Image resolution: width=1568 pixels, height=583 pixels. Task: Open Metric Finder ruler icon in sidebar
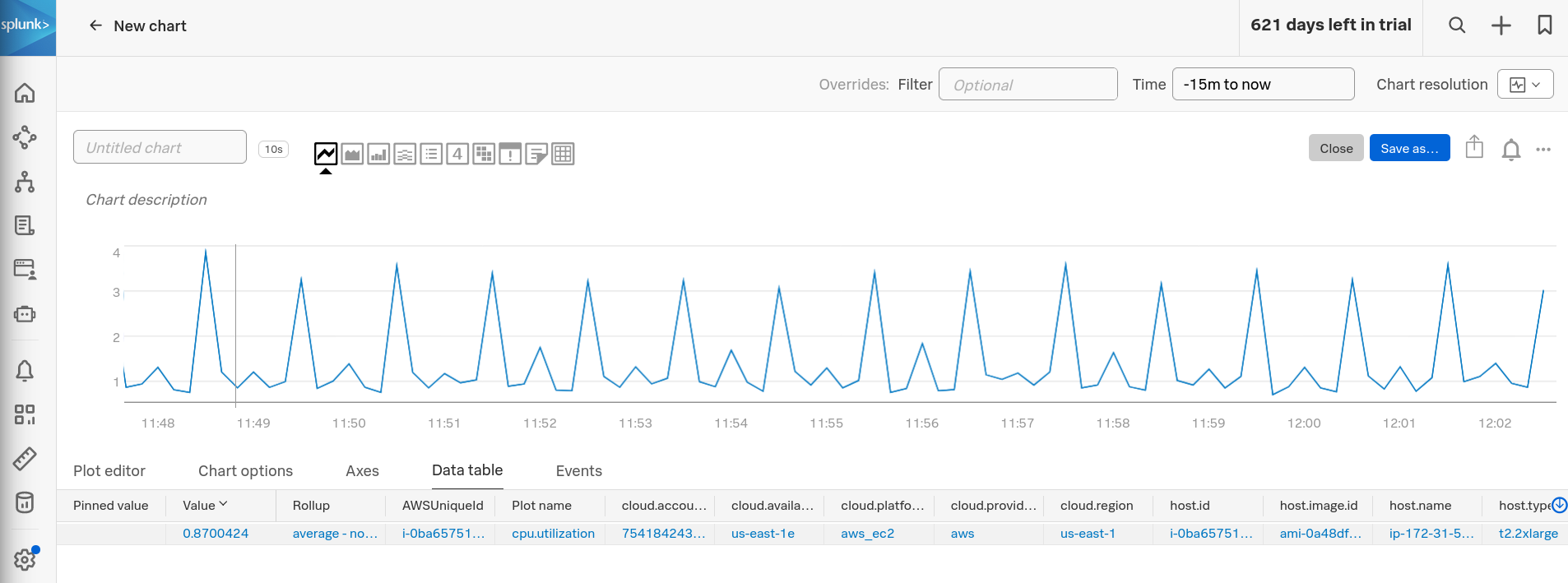25,458
